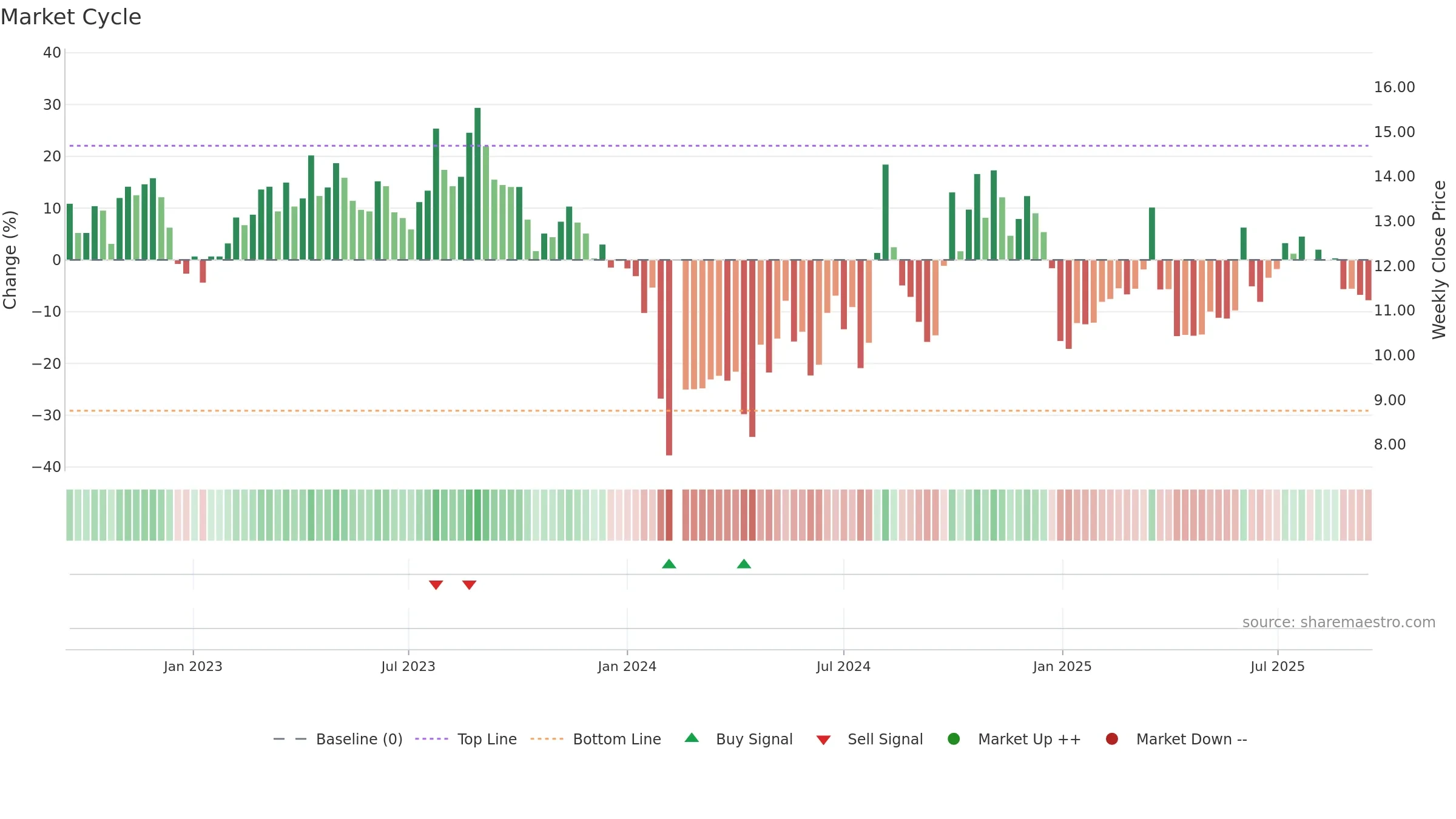Click the Market Cycle chart title

[x=71, y=17]
